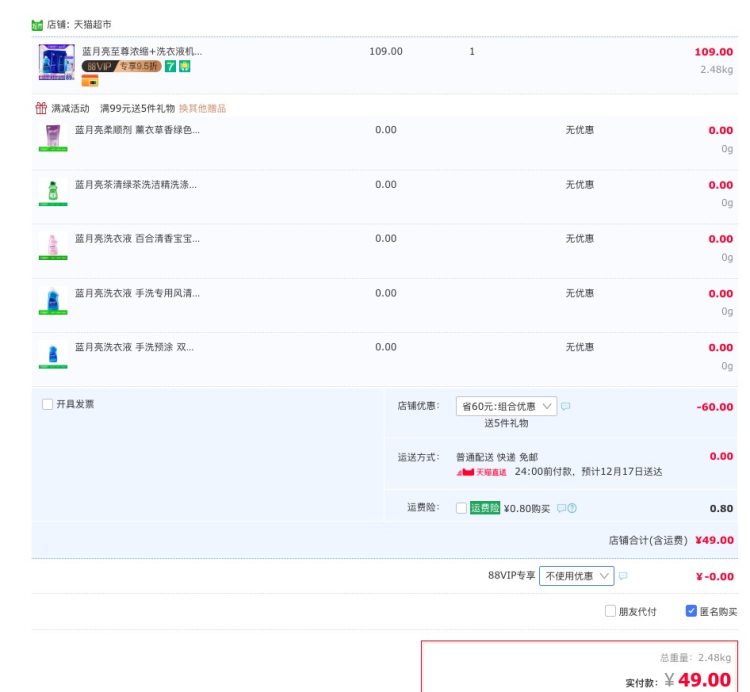The width and height of the screenshot is (750, 692).
Task: Click the Tmall Supermarket store icon
Action: [x=37, y=25]
